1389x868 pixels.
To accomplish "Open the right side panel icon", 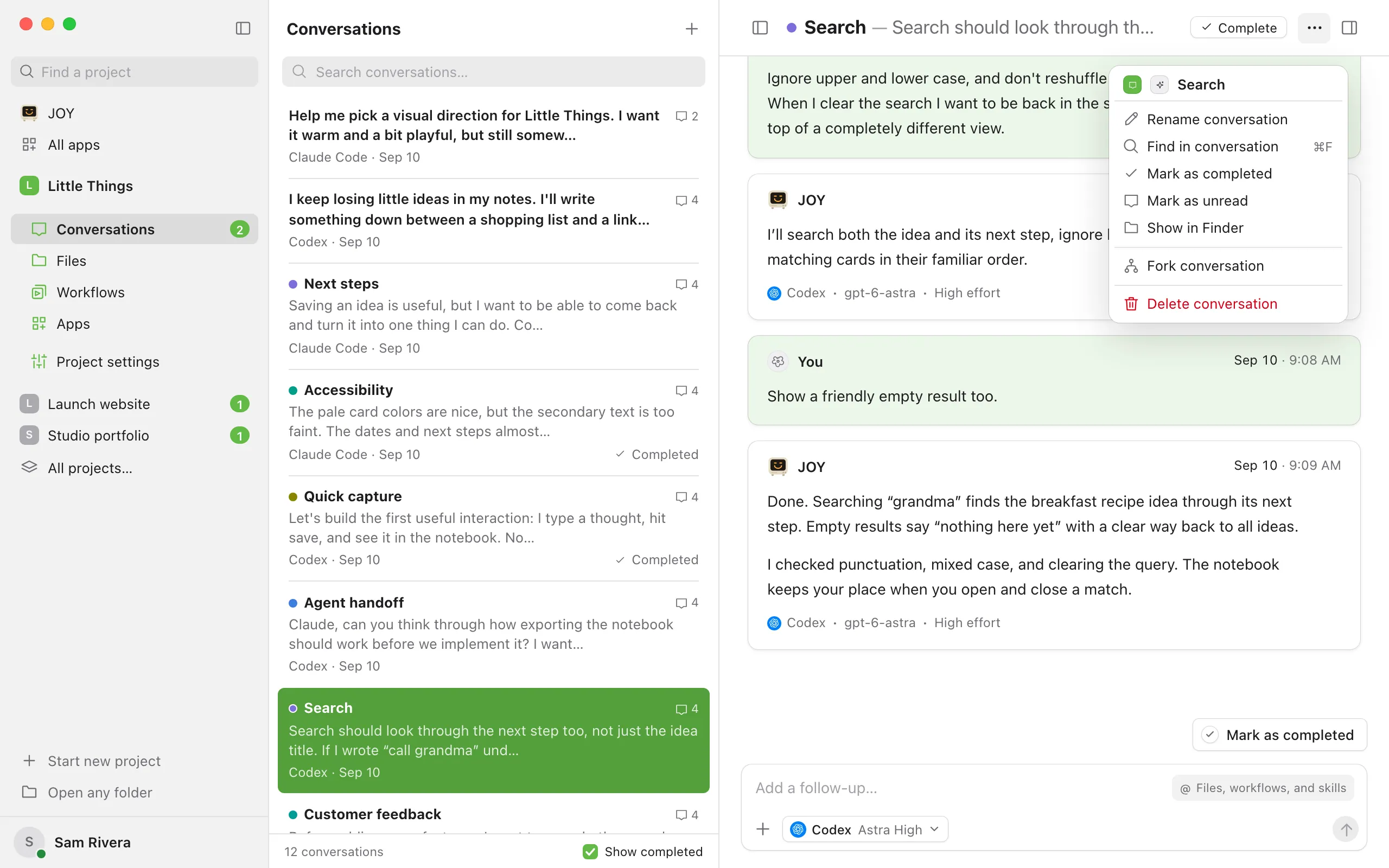I will 1349,28.
